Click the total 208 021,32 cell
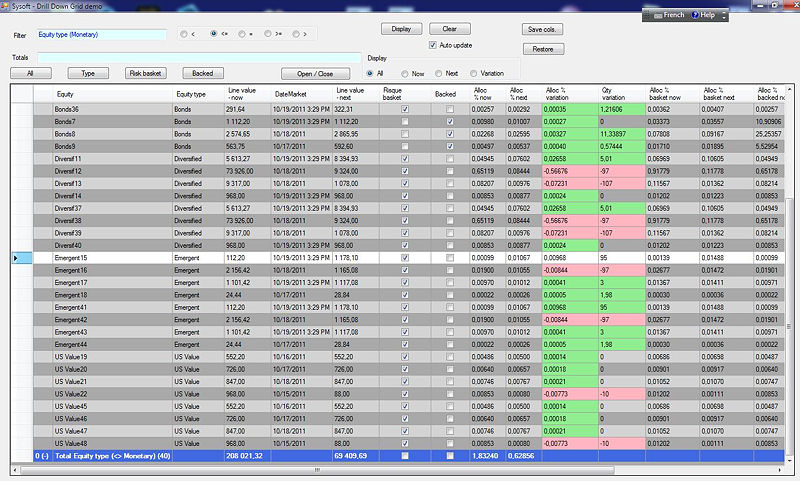The height and width of the screenshot is (481, 800). pyautogui.click(x=247, y=456)
